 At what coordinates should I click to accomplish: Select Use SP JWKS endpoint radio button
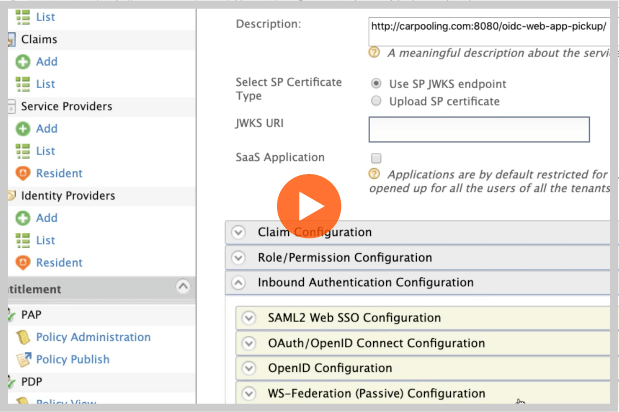coord(376,84)
